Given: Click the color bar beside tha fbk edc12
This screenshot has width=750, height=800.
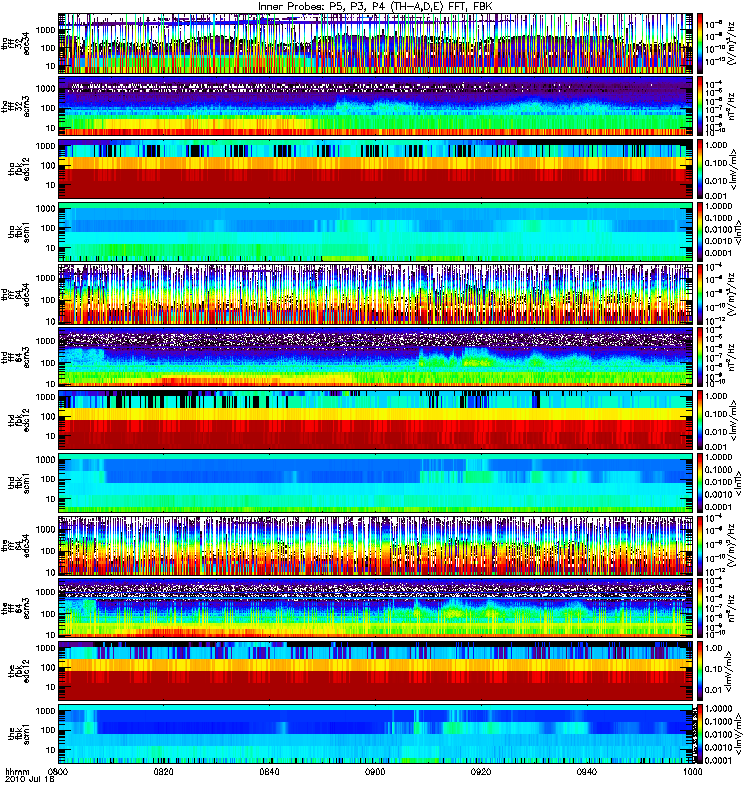Looking at the screenshot, I should point(700,169).
